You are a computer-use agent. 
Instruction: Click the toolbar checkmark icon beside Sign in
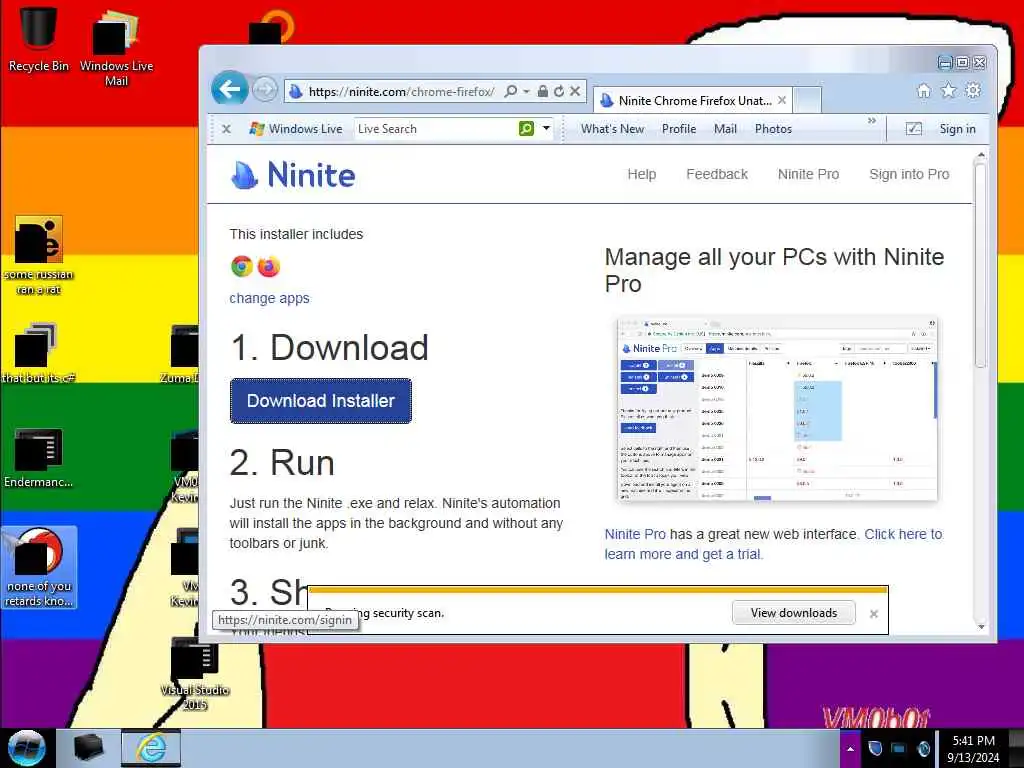pos(914,129)
